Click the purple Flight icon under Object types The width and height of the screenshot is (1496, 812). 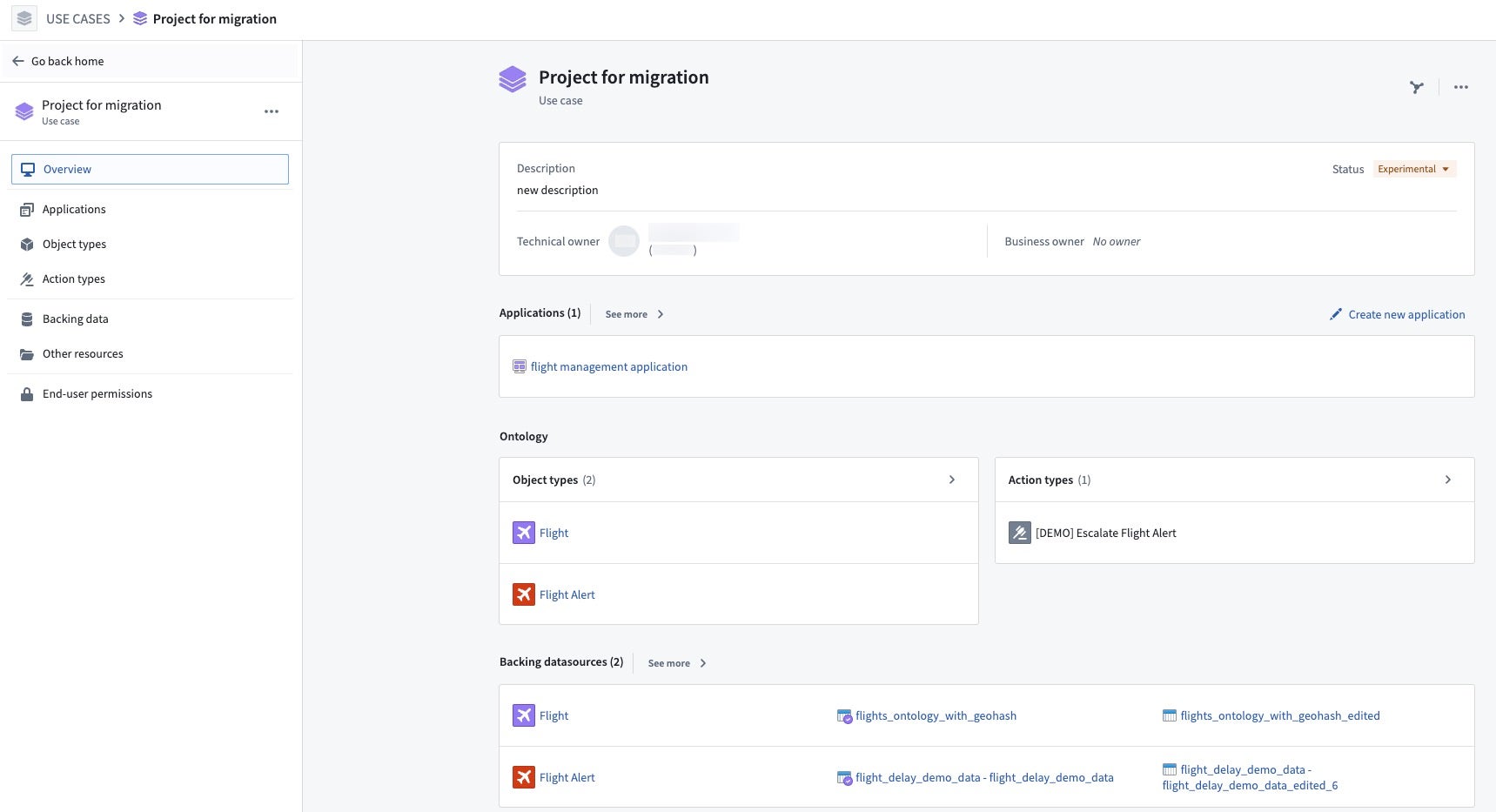pos(524,533)
